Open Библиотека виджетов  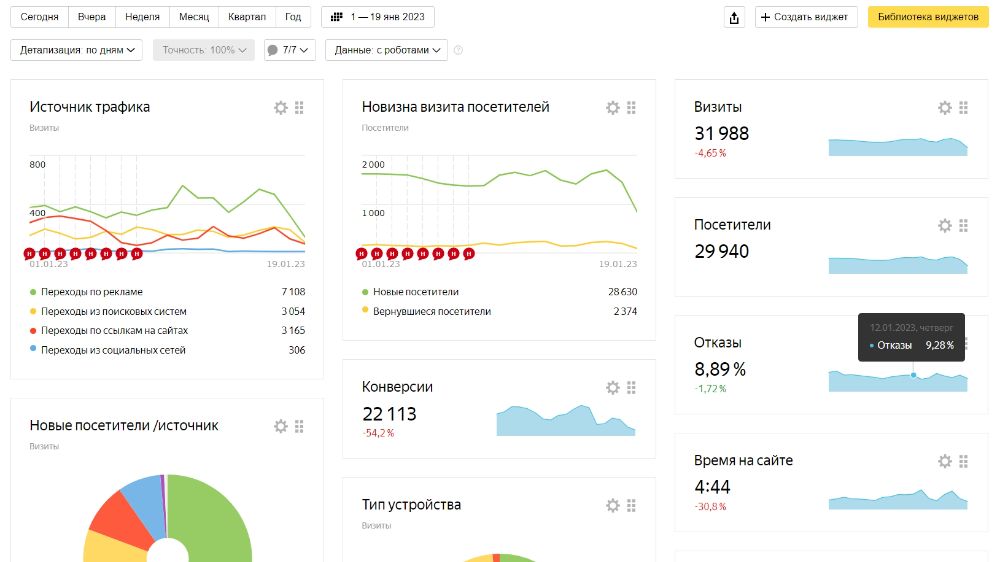point(928,17)
